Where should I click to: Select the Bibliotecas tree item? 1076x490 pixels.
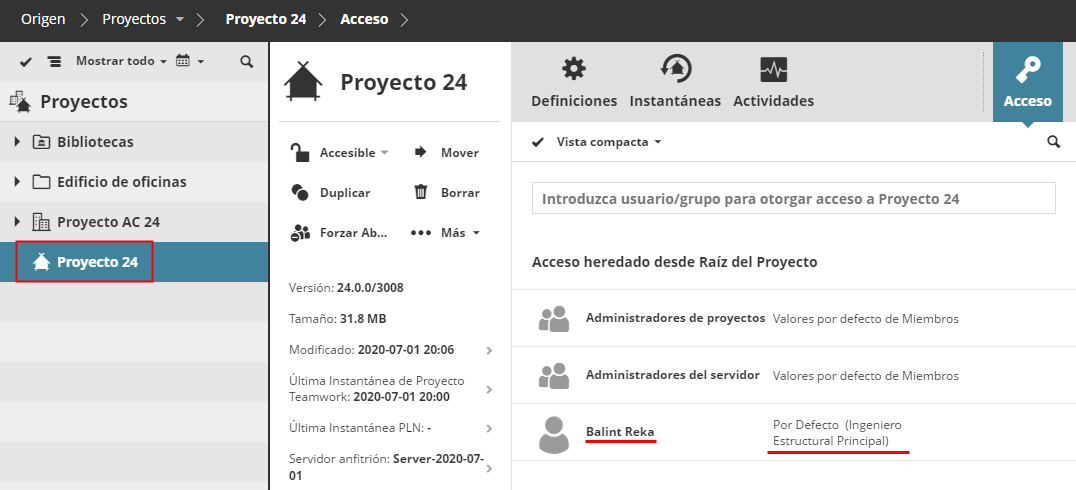(x=134, y=142)
